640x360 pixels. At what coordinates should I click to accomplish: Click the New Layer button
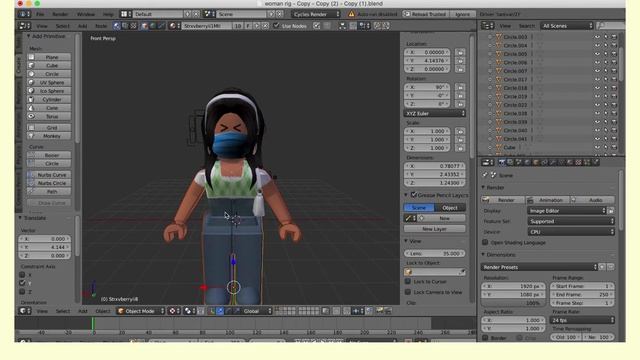[435, 229]
